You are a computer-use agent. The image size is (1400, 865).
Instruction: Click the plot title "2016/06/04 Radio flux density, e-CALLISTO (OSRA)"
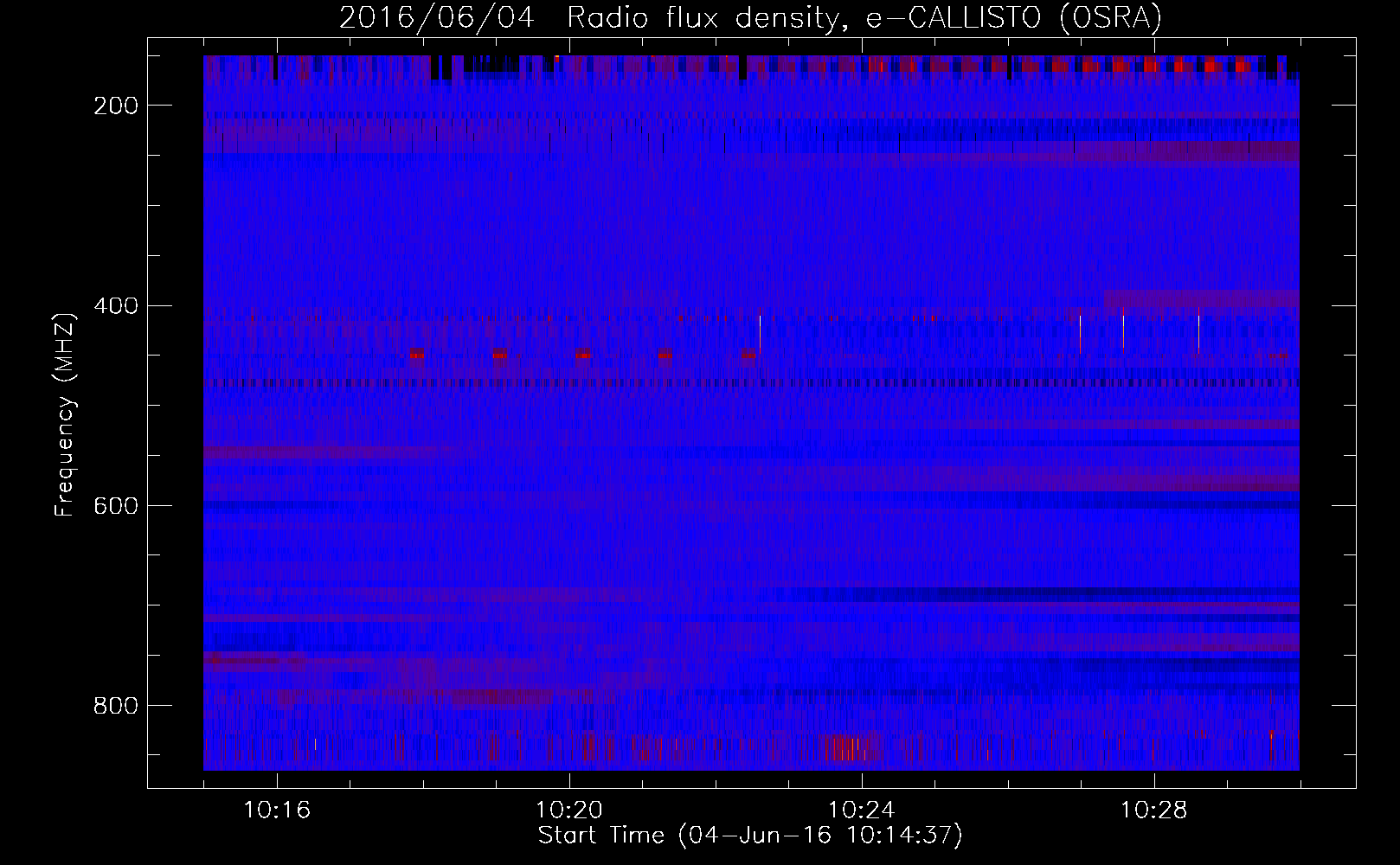[750, 17]
